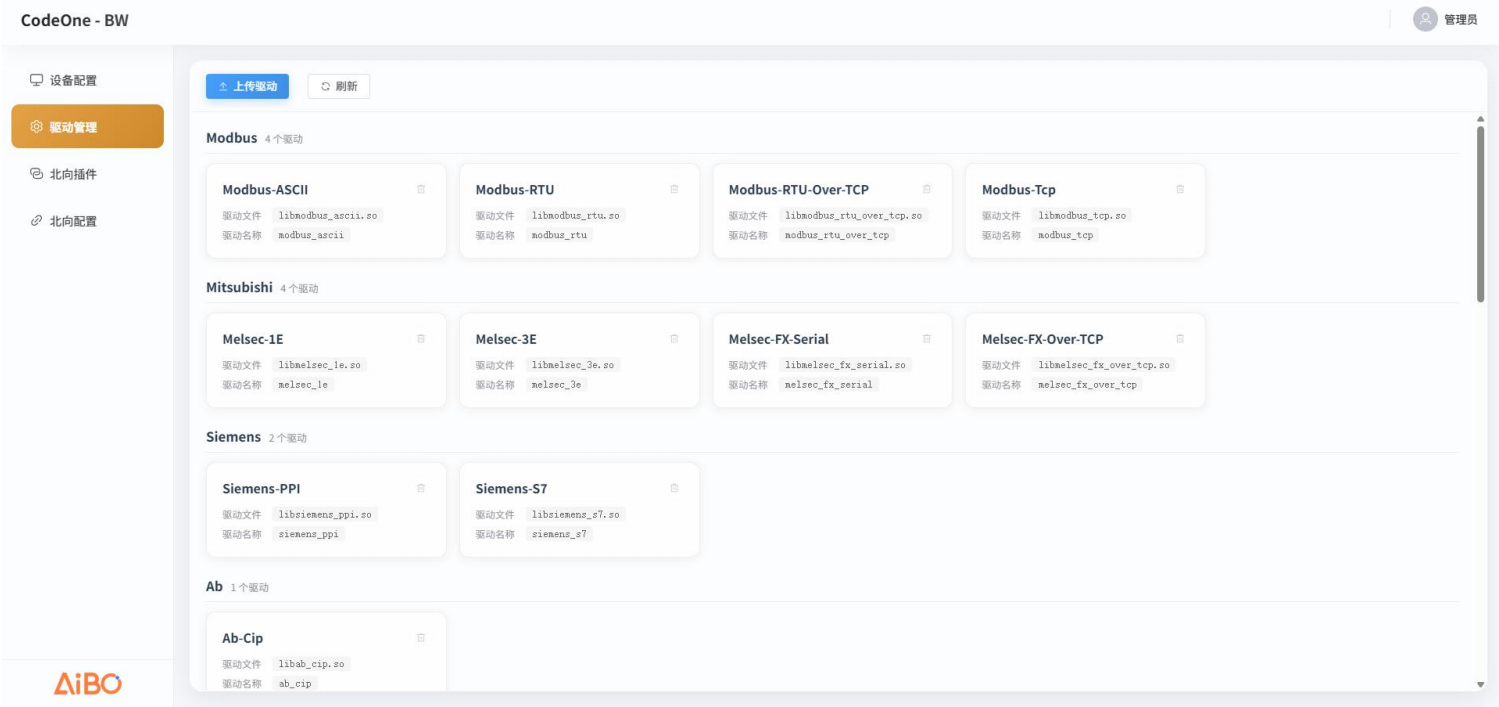1499x707 pixels.
Task: Click the 刷新 refresh button
Action: point(339,87)
